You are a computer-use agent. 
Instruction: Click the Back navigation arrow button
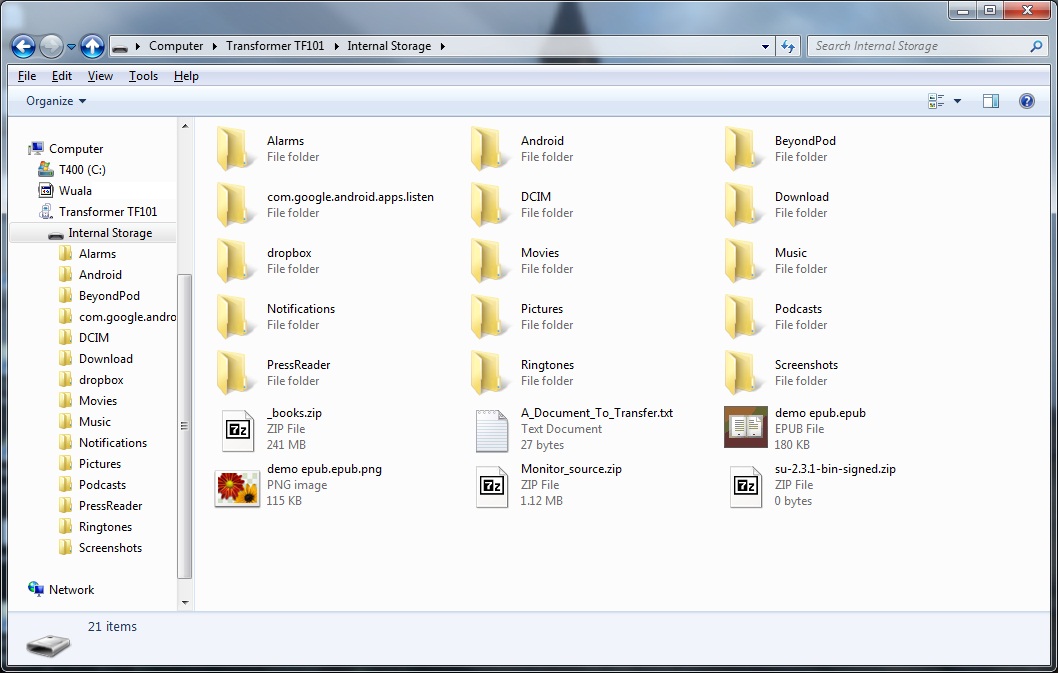tap(23, 46)
